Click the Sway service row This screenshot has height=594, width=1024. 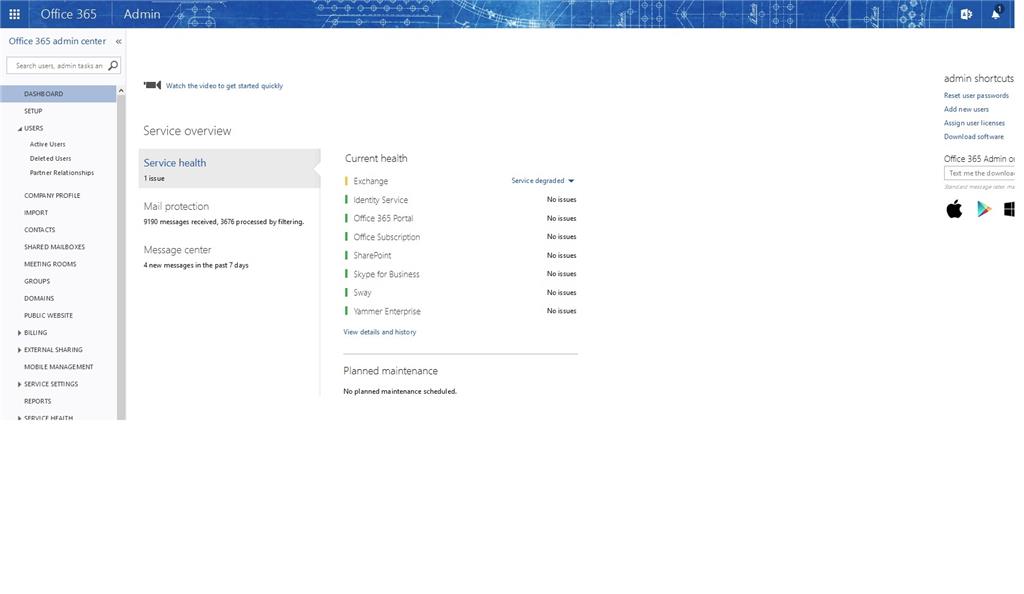pos(460,292)
